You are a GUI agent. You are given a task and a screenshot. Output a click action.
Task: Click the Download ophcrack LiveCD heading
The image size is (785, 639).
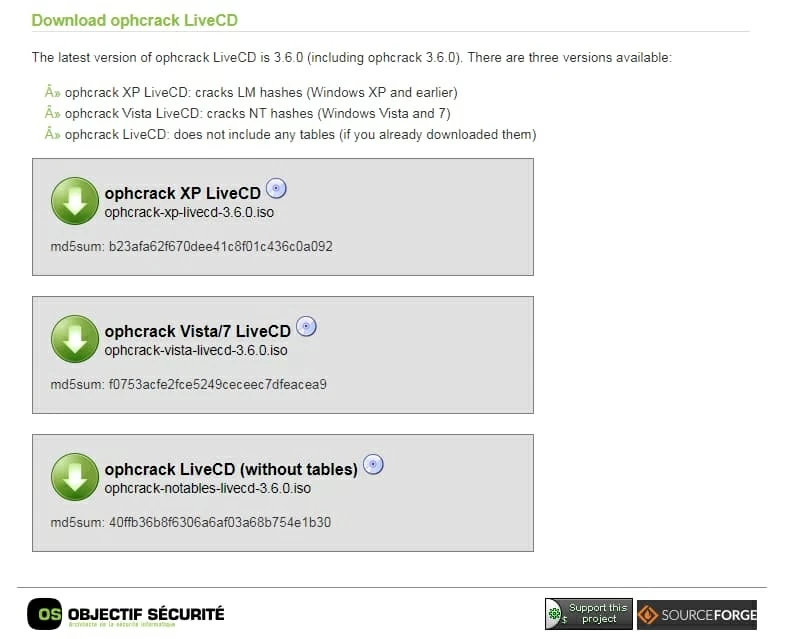135,21
